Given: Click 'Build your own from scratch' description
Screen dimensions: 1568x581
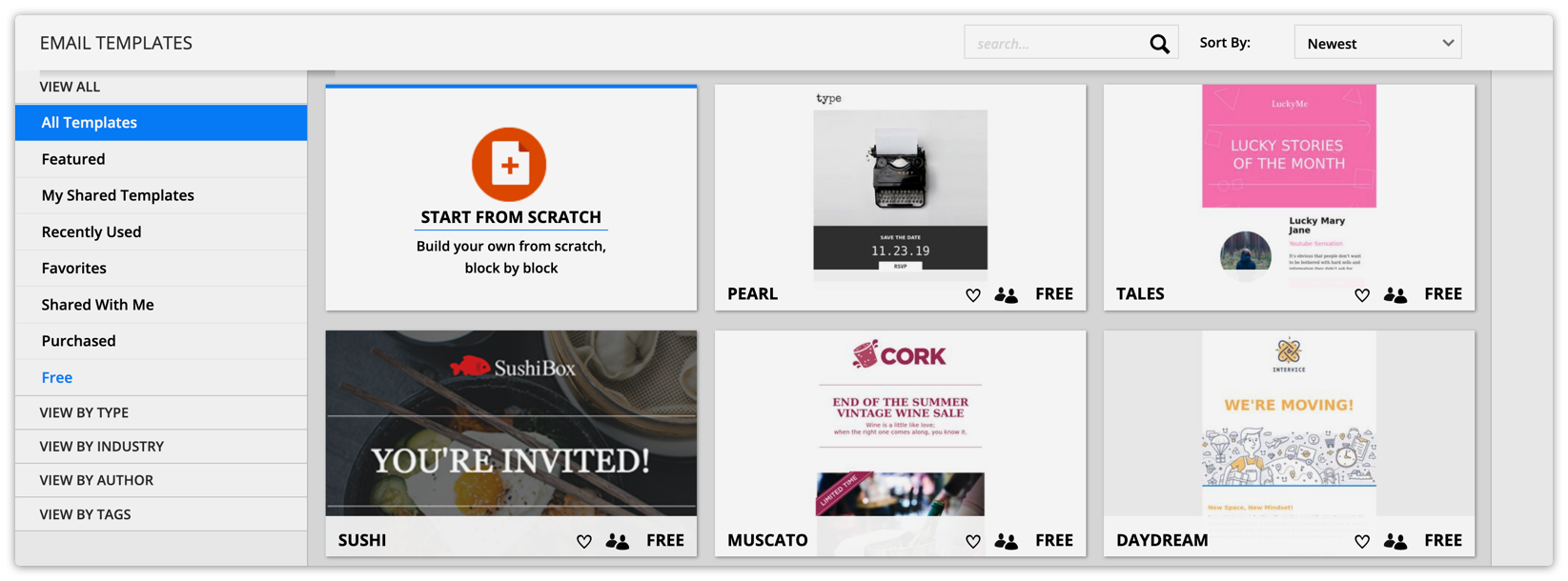Looking at the screenshot, I should [x=511, y=257].
